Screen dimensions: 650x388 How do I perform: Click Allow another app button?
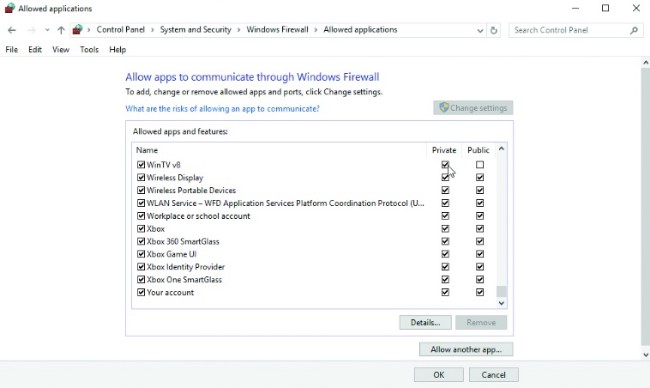click(466, 349)
